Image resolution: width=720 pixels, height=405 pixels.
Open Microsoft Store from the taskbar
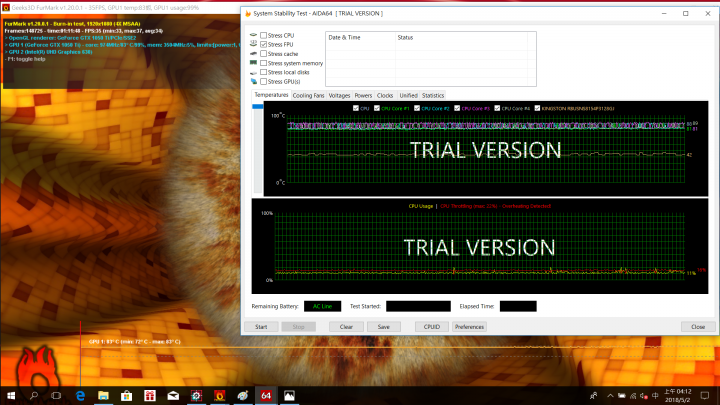(127, 395)
